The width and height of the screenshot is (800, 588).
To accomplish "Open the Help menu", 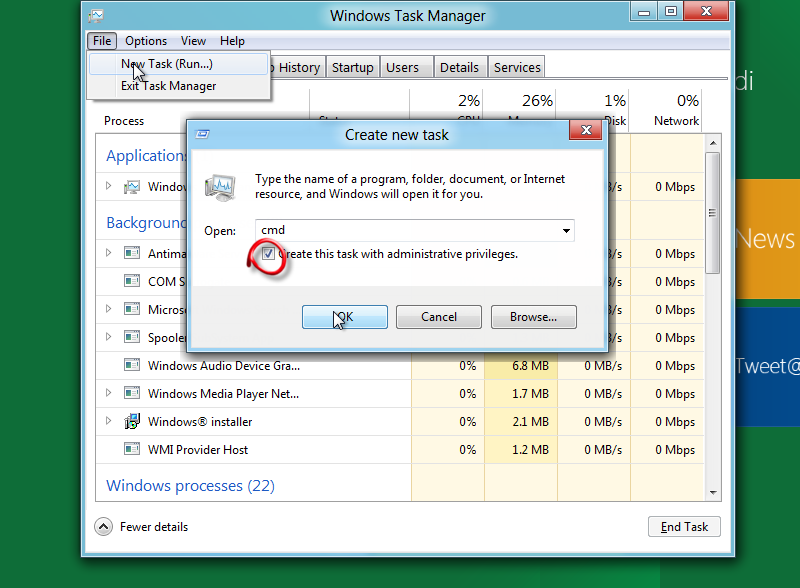I will click(x=232, y=41).
